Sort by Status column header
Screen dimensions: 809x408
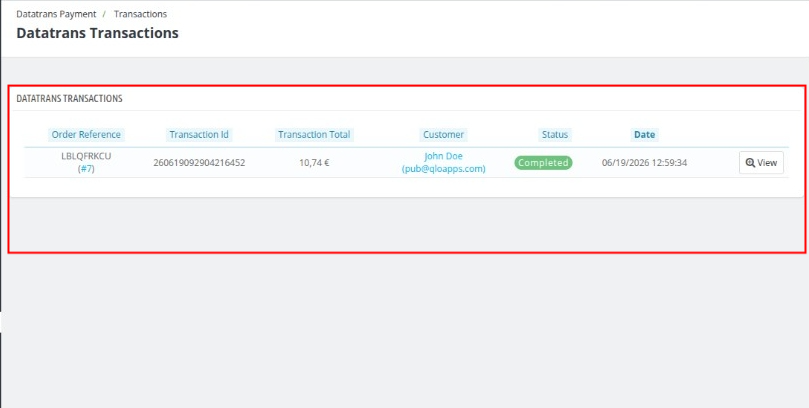[555, 135]
